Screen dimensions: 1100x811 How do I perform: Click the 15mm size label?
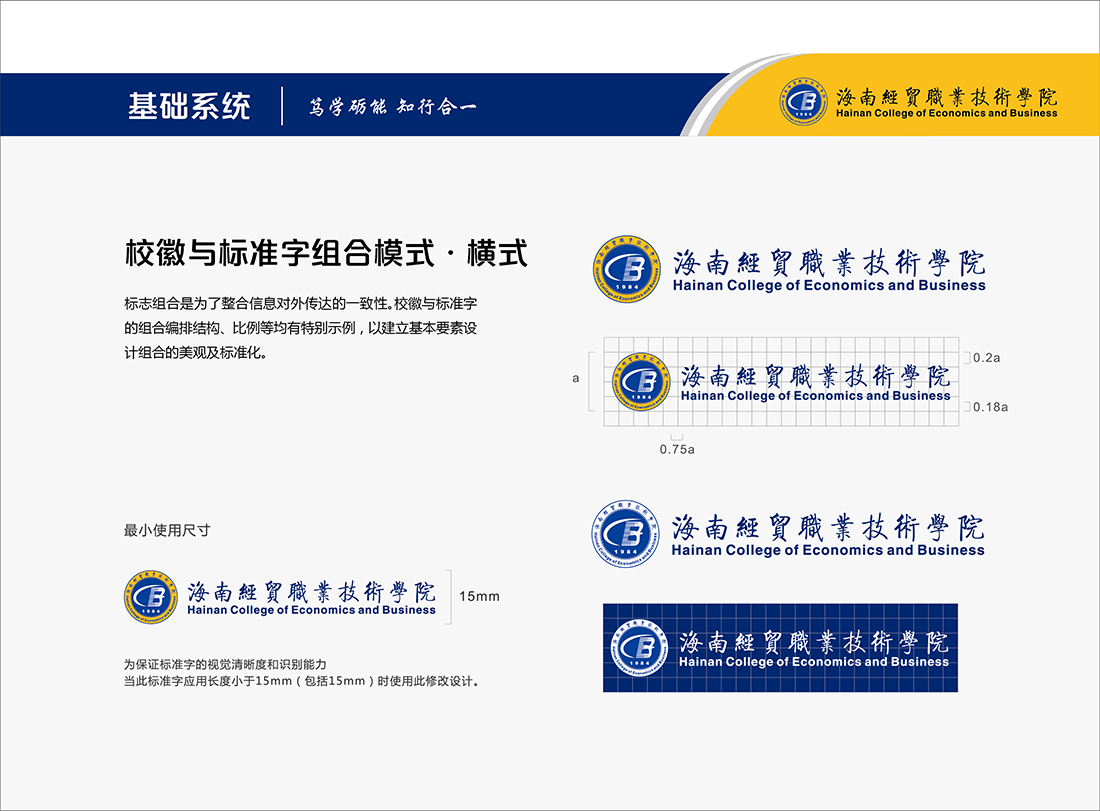(x=479, y=597)
